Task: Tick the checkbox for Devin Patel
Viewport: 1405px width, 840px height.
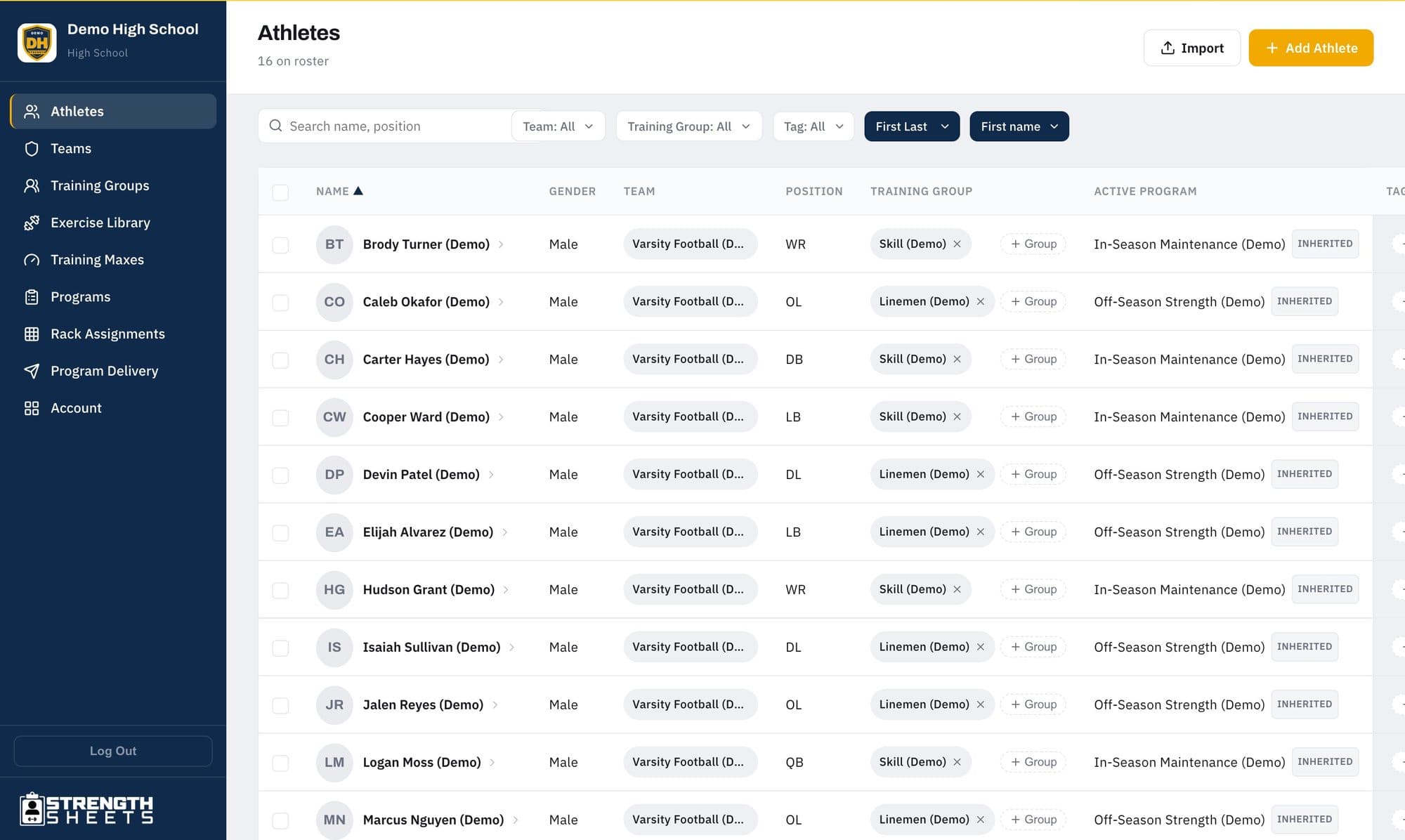Action: tap(280, 475)
